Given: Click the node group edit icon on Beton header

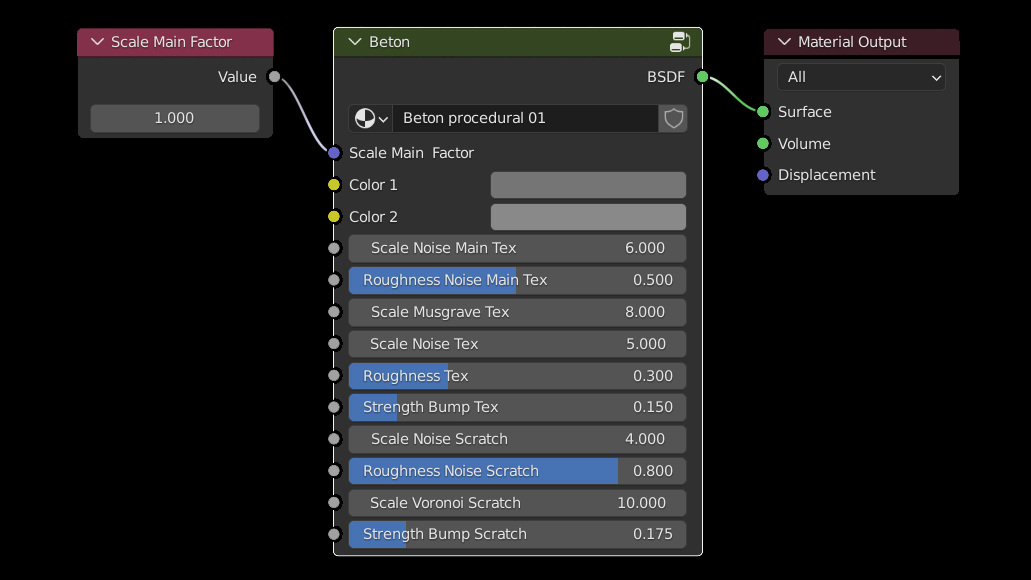Looking at the screenshot, I should coord(680,42).
